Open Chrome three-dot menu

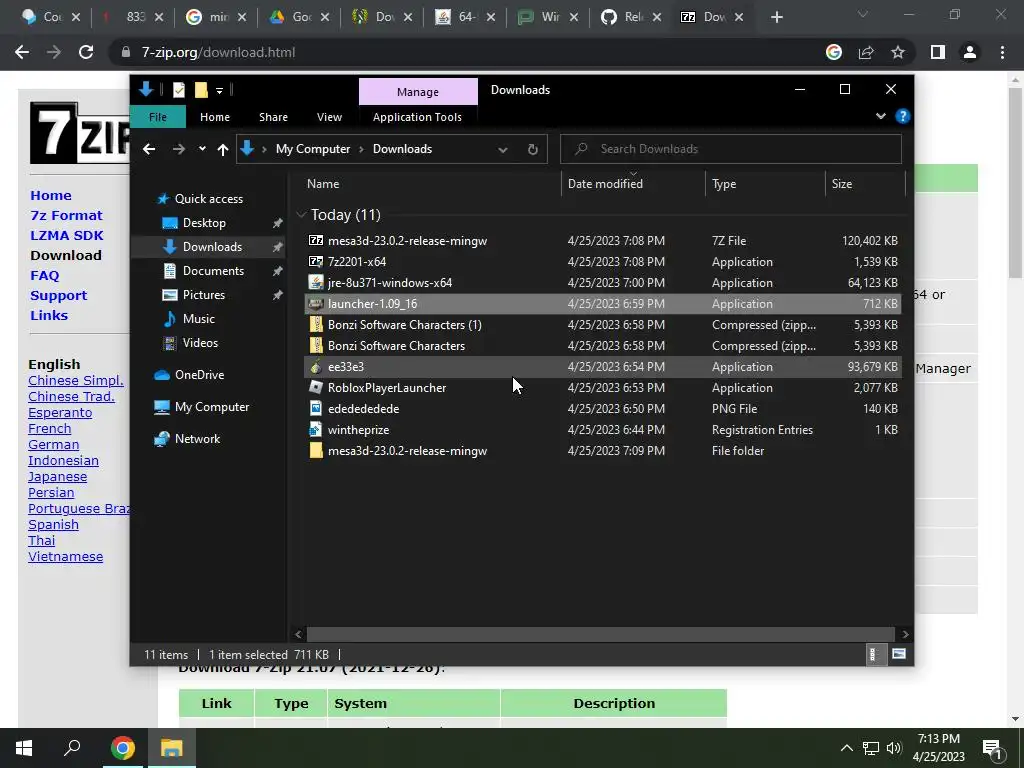point(1002,52)
